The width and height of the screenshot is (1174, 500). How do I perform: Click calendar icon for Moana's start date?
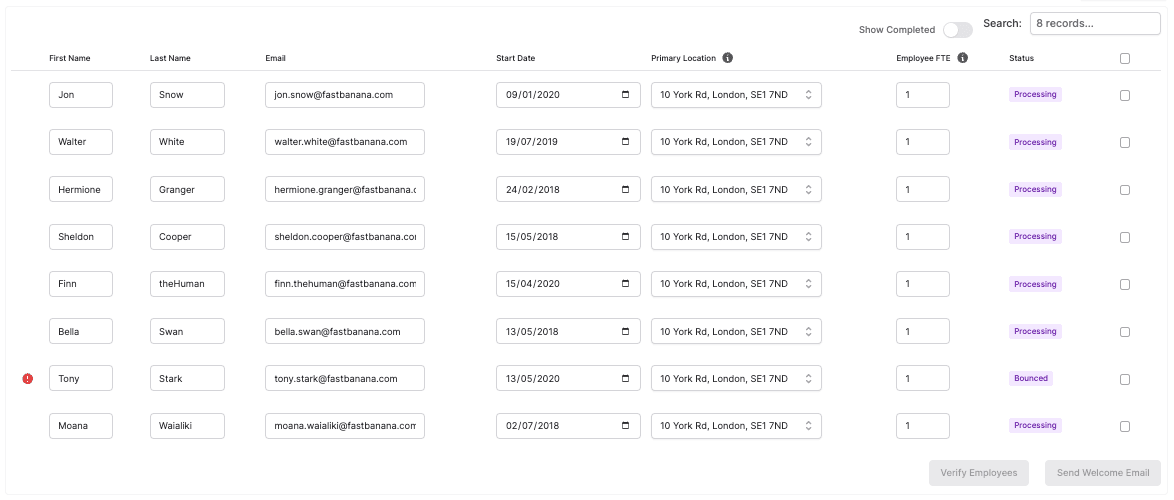point(626,426)
